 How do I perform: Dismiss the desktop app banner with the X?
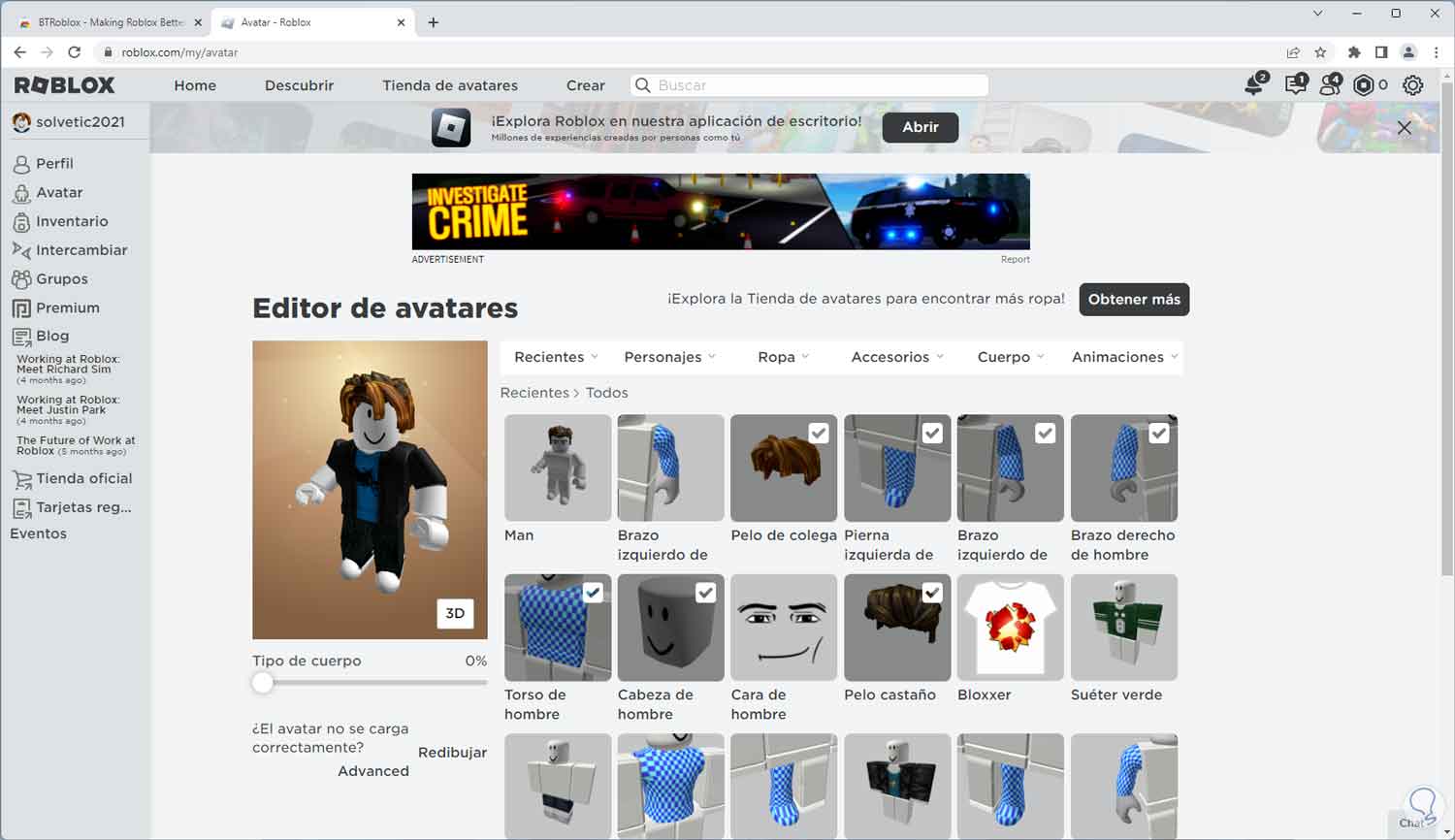pyautogui.click(x=1404, y=127)
